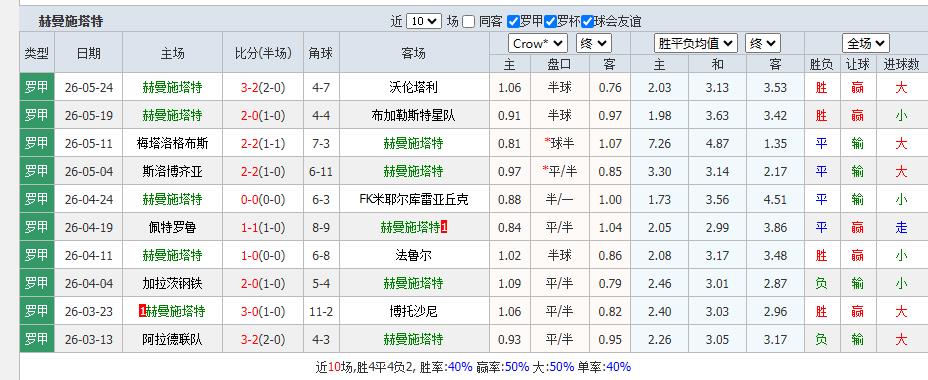This screenshot has width=928, height=380.
Task: Click the 走 goals result on 26-04-19
Action: click(x=901, y=227)
